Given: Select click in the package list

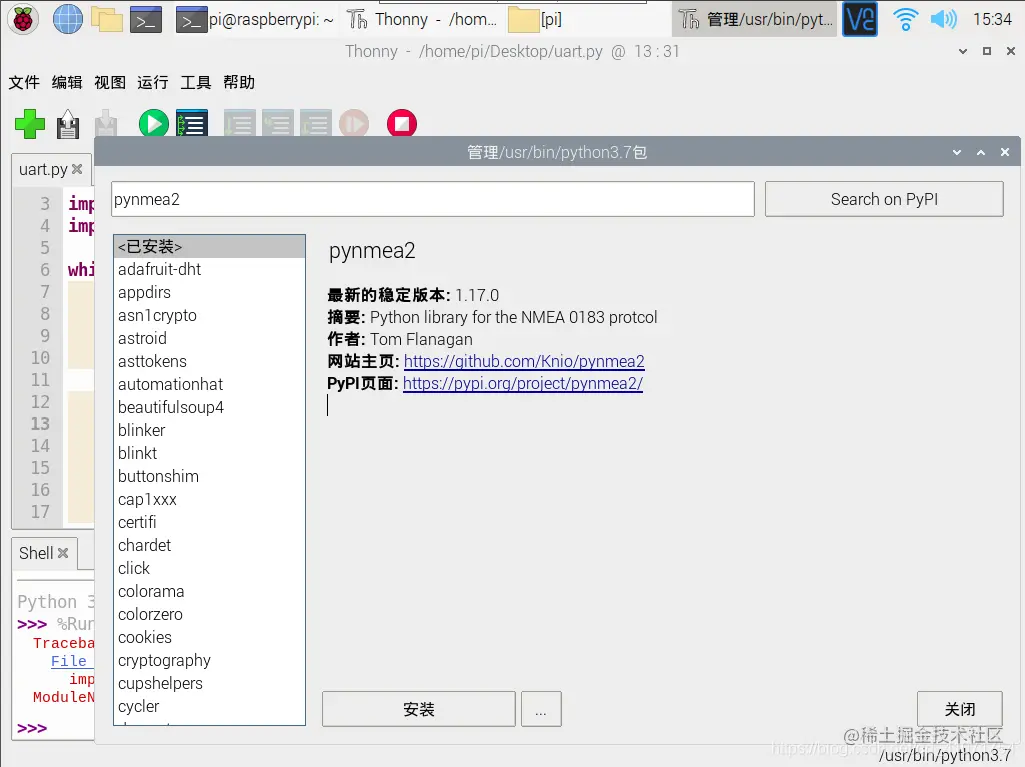Looking at the screenshot, I should (x=209, y=568).
